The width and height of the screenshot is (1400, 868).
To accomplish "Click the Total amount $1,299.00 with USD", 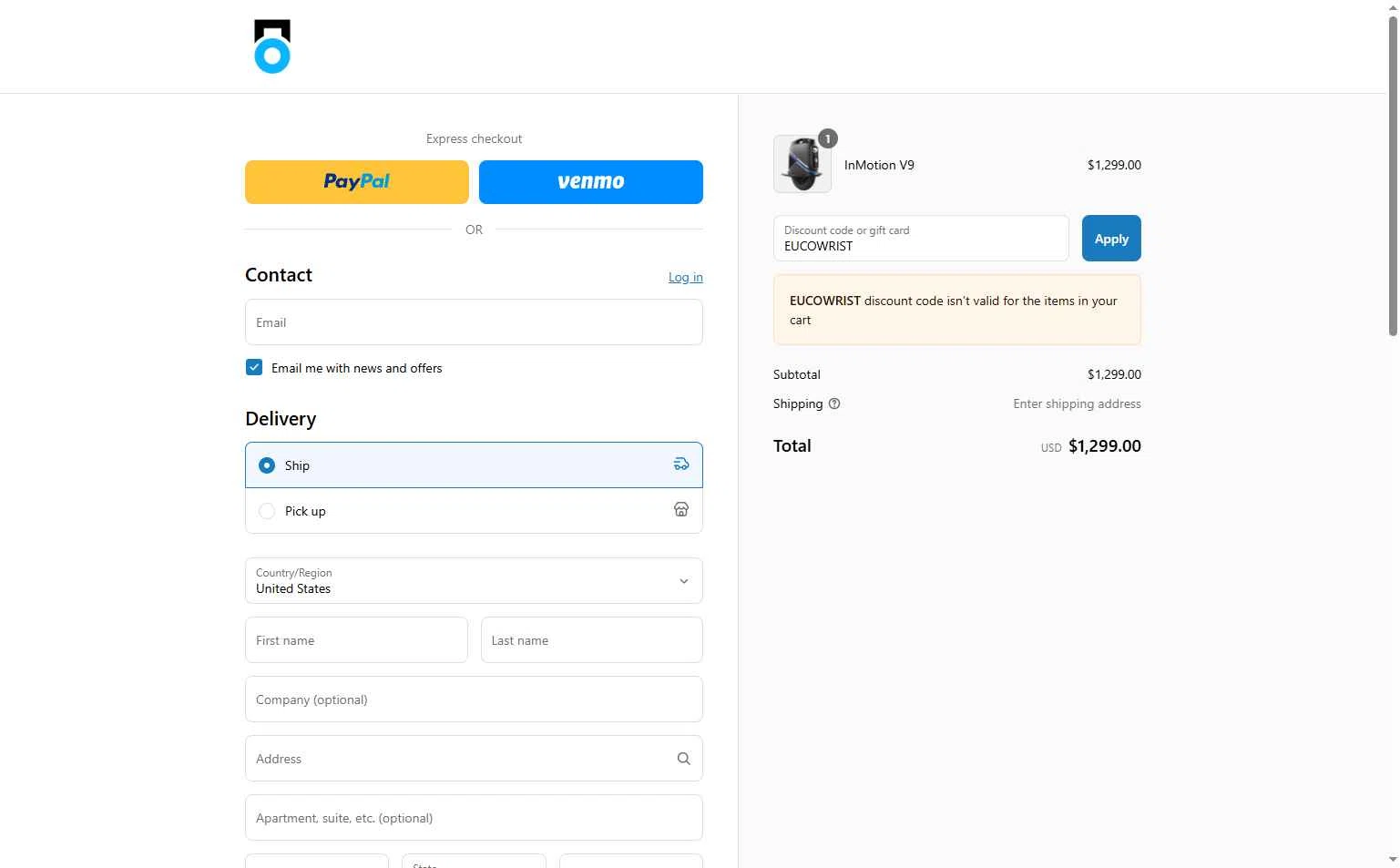I will pyautogui.click(x=1091, y=446).
